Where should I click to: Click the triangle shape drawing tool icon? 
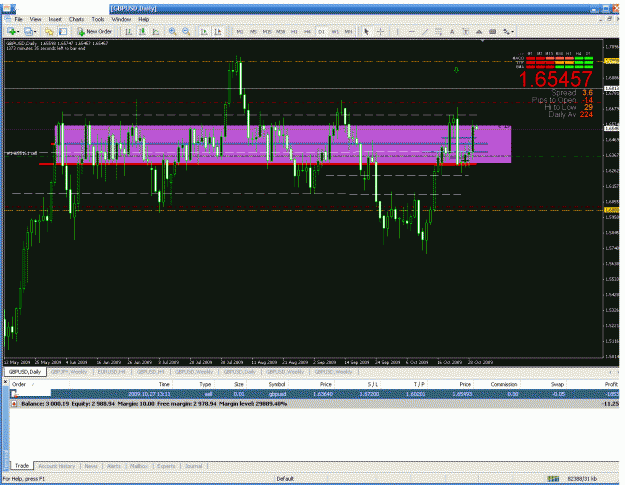479,31
